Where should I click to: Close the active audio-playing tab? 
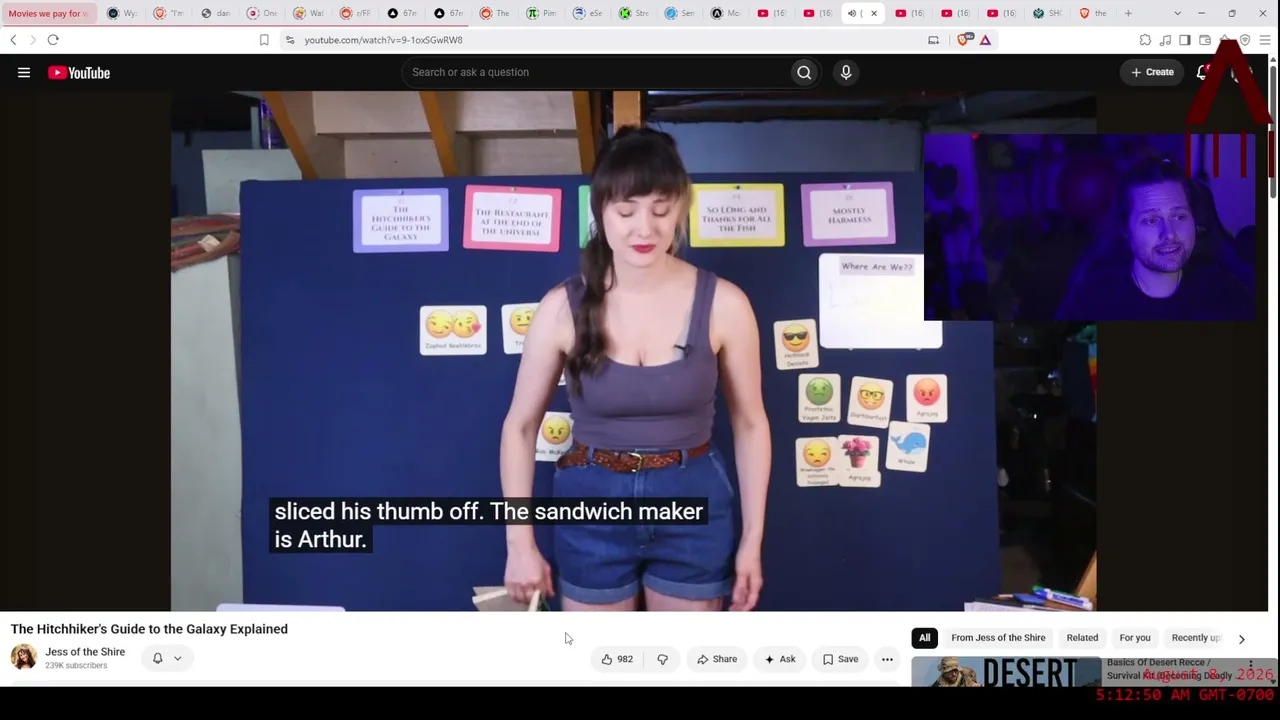click(x=874, y=13)
